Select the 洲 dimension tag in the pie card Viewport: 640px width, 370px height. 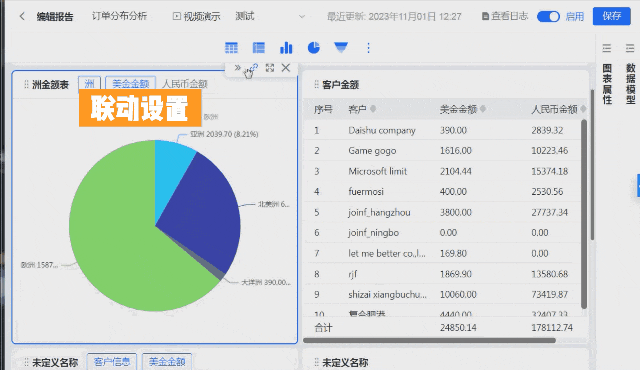pos(89,84)
